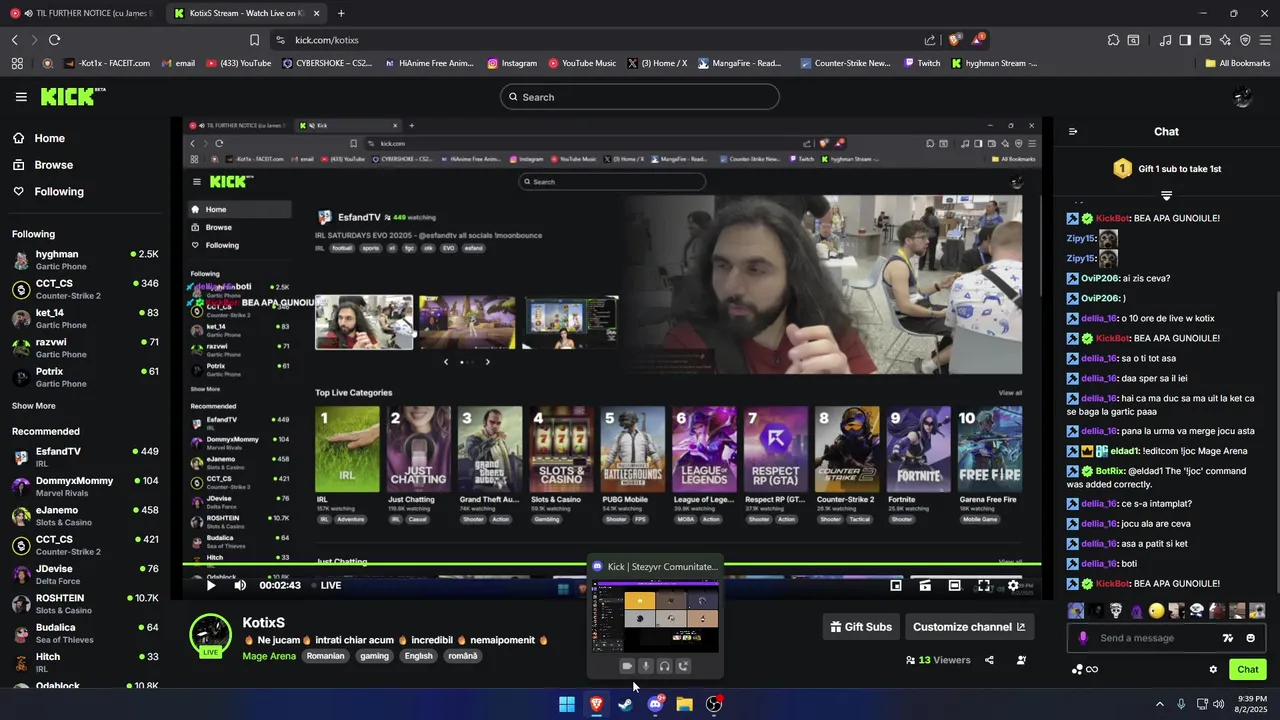Open system volume tray icon
The height and width of the screenshot is (720, 1280).
click(x=1219, y=704)
